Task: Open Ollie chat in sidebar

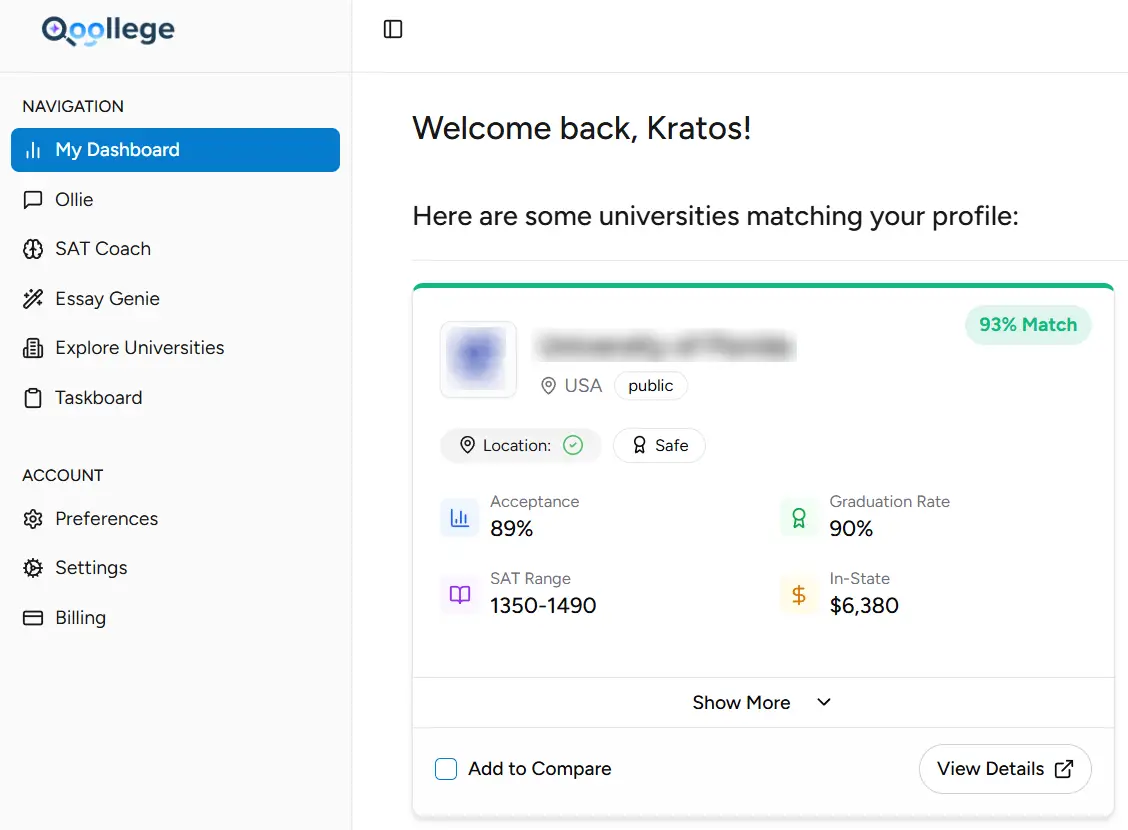Action: coord(74,200)
